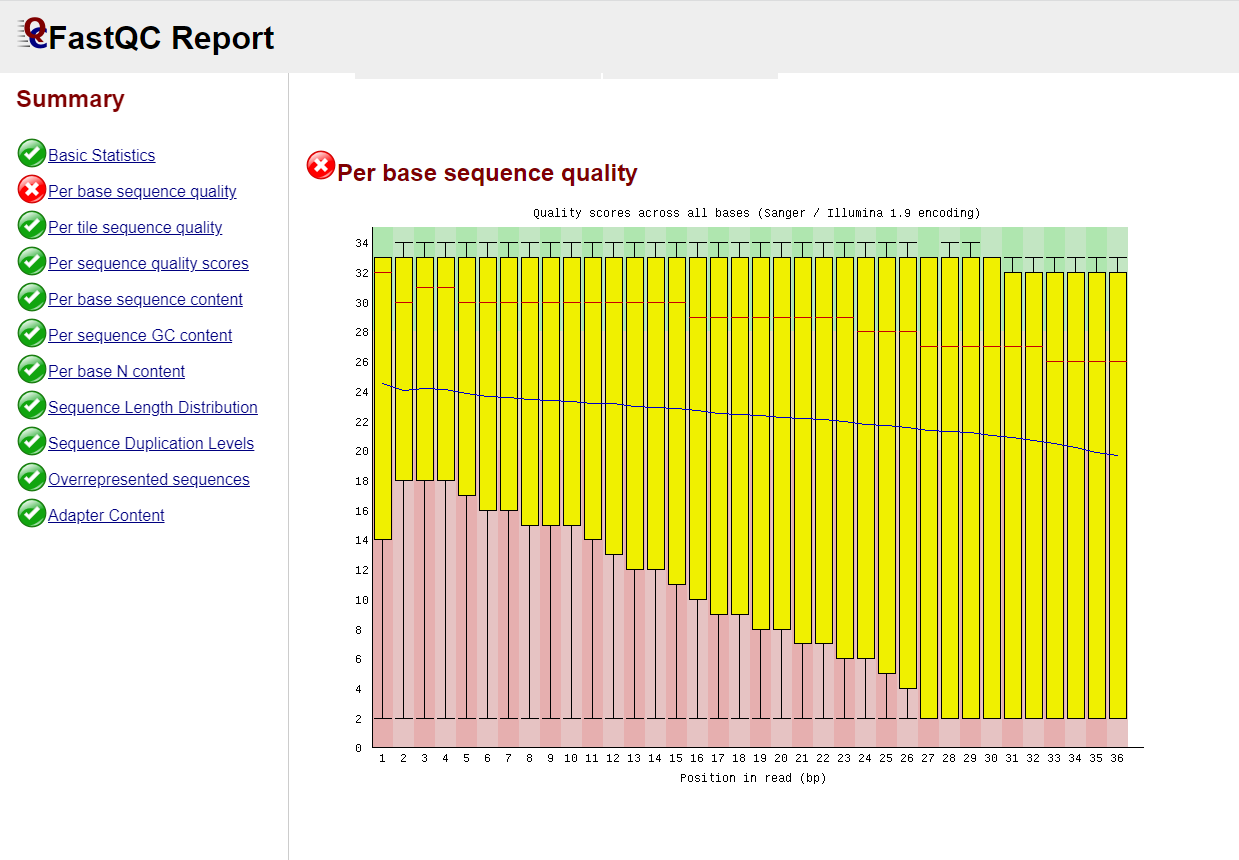The height and width of the screenshot is (860, 1239).
Task: Click large red fail icon next to section heading
Action: (321, 165)
